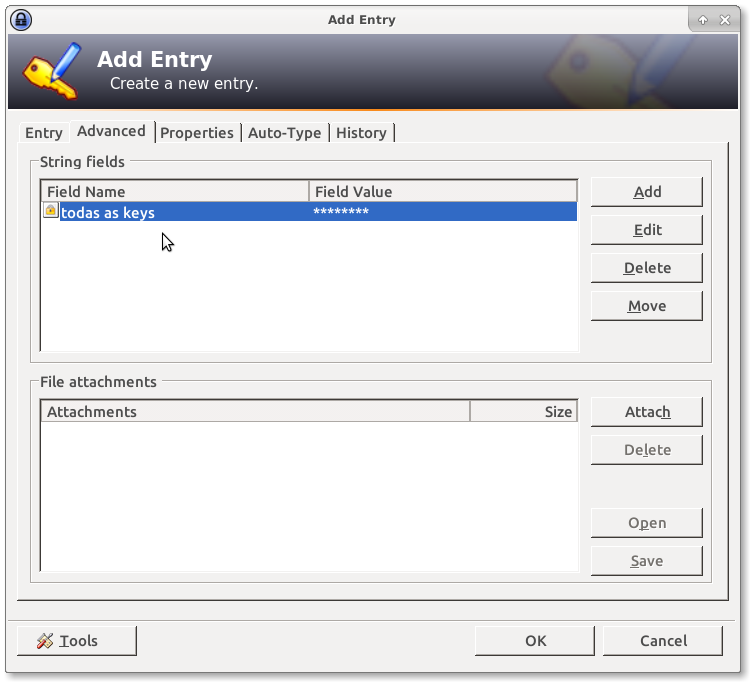This screenshot has width=750, height=682.
Task: Edit the selected string field
Action: pyautogui.click(x=647, y=230)
